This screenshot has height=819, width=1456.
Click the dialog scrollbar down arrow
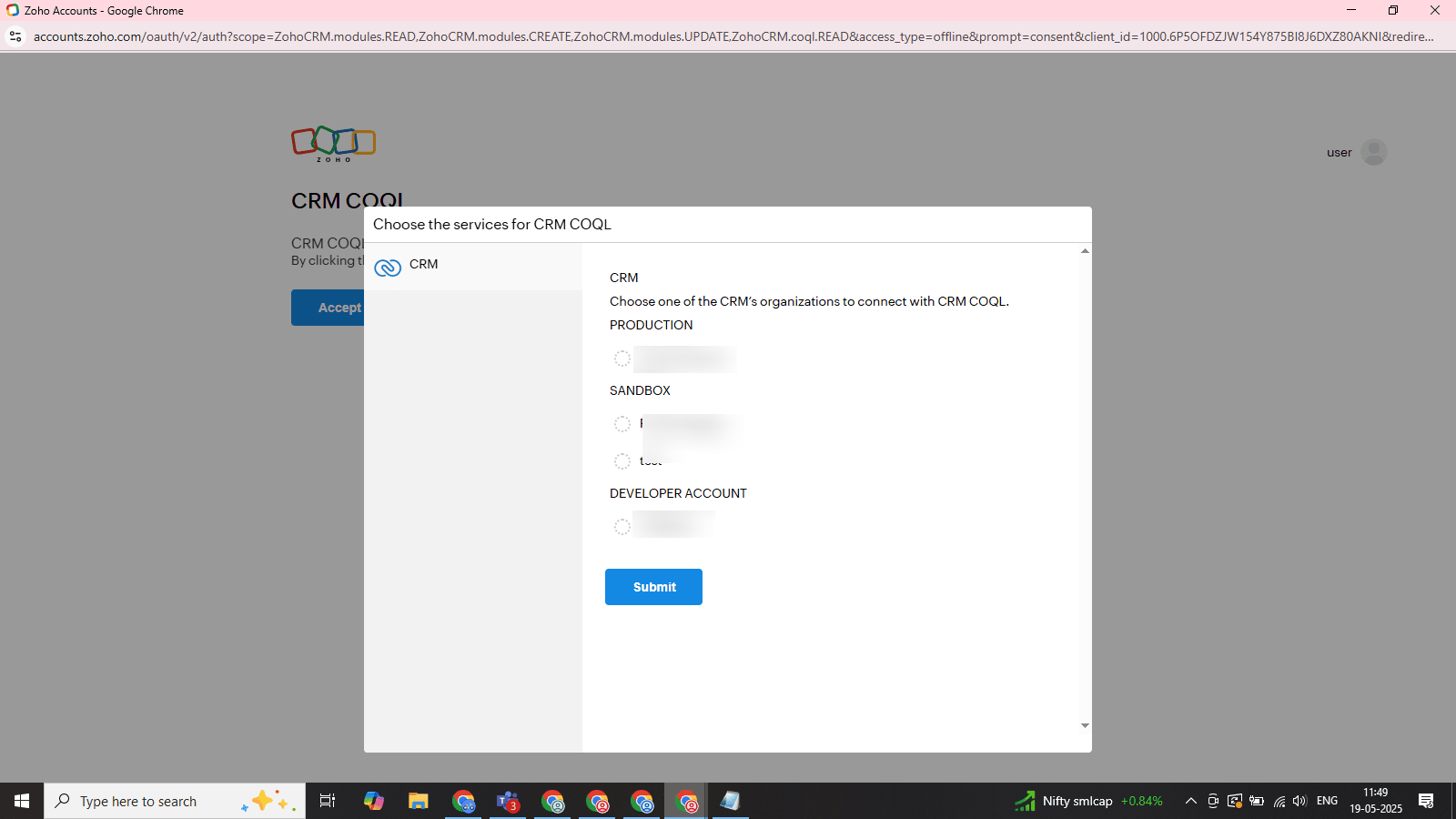(1085, 725)
